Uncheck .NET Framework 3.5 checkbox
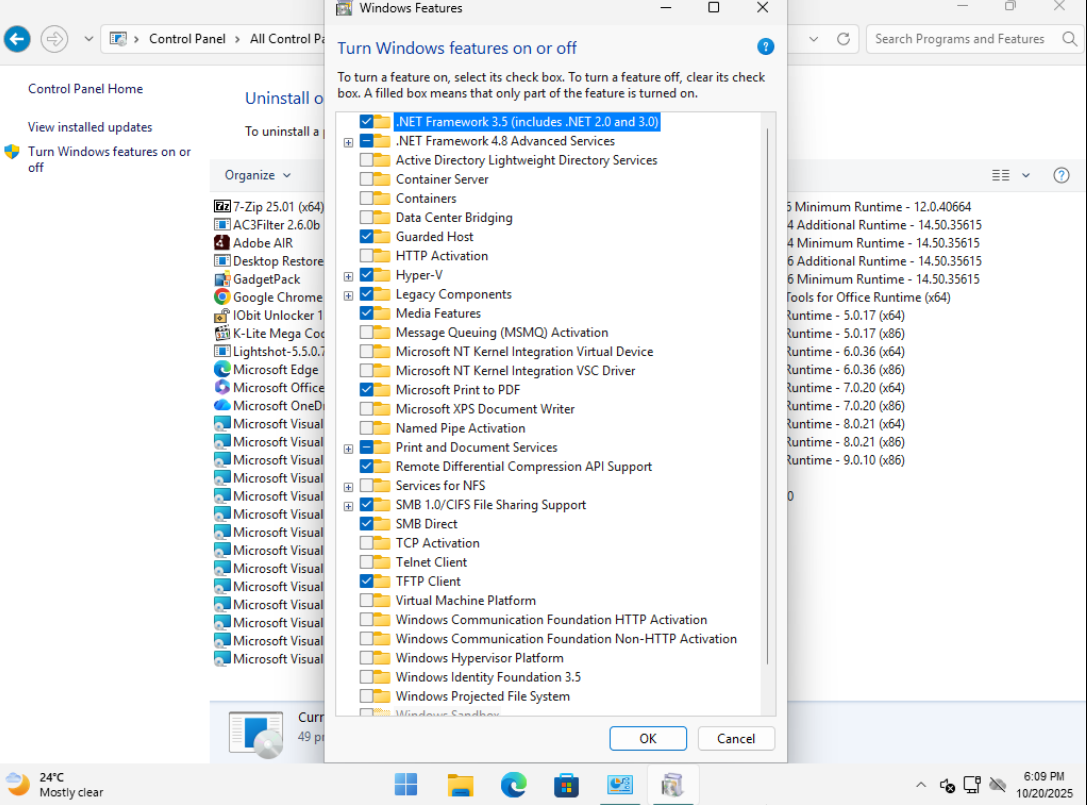The width and height of the screenshot is (1087, 805). [x=366, y=121]
